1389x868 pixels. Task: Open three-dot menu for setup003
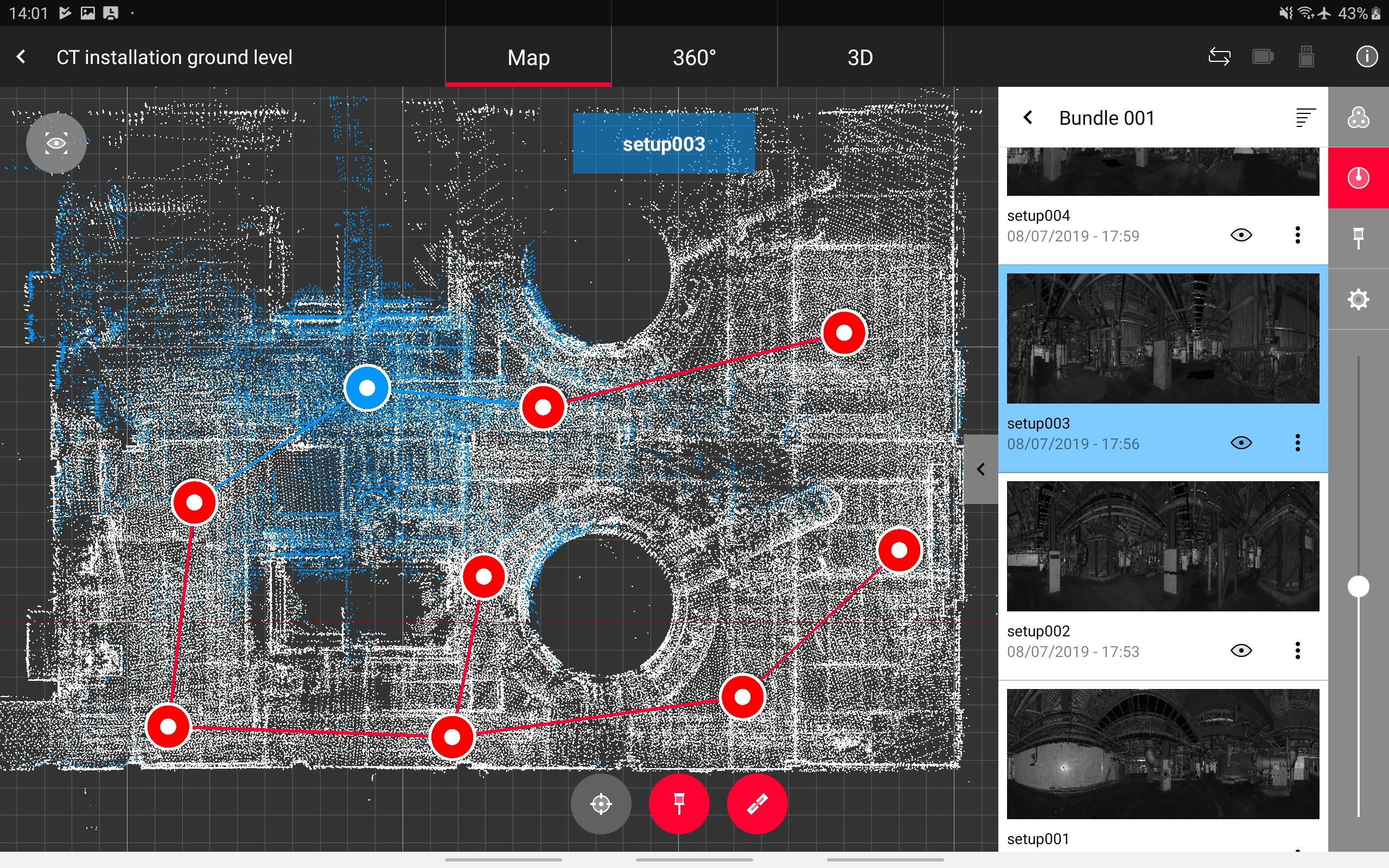1297,443
